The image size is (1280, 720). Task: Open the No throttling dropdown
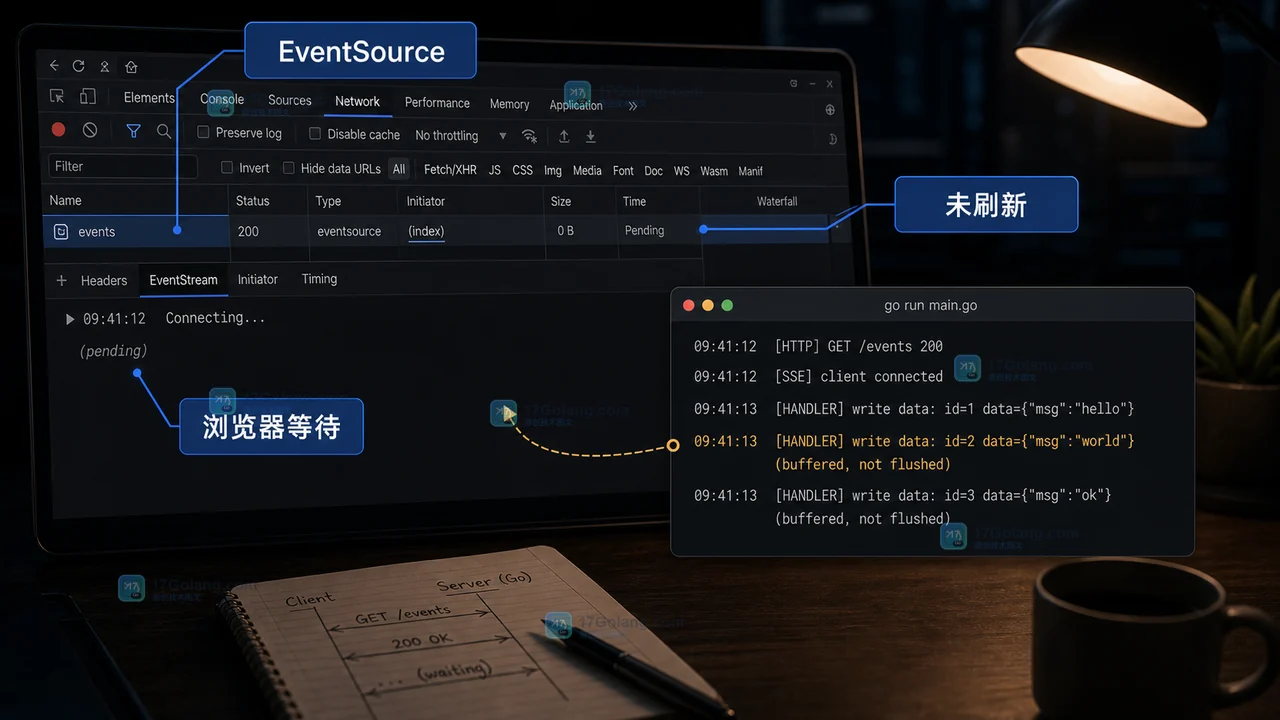[x=461, y=135]
